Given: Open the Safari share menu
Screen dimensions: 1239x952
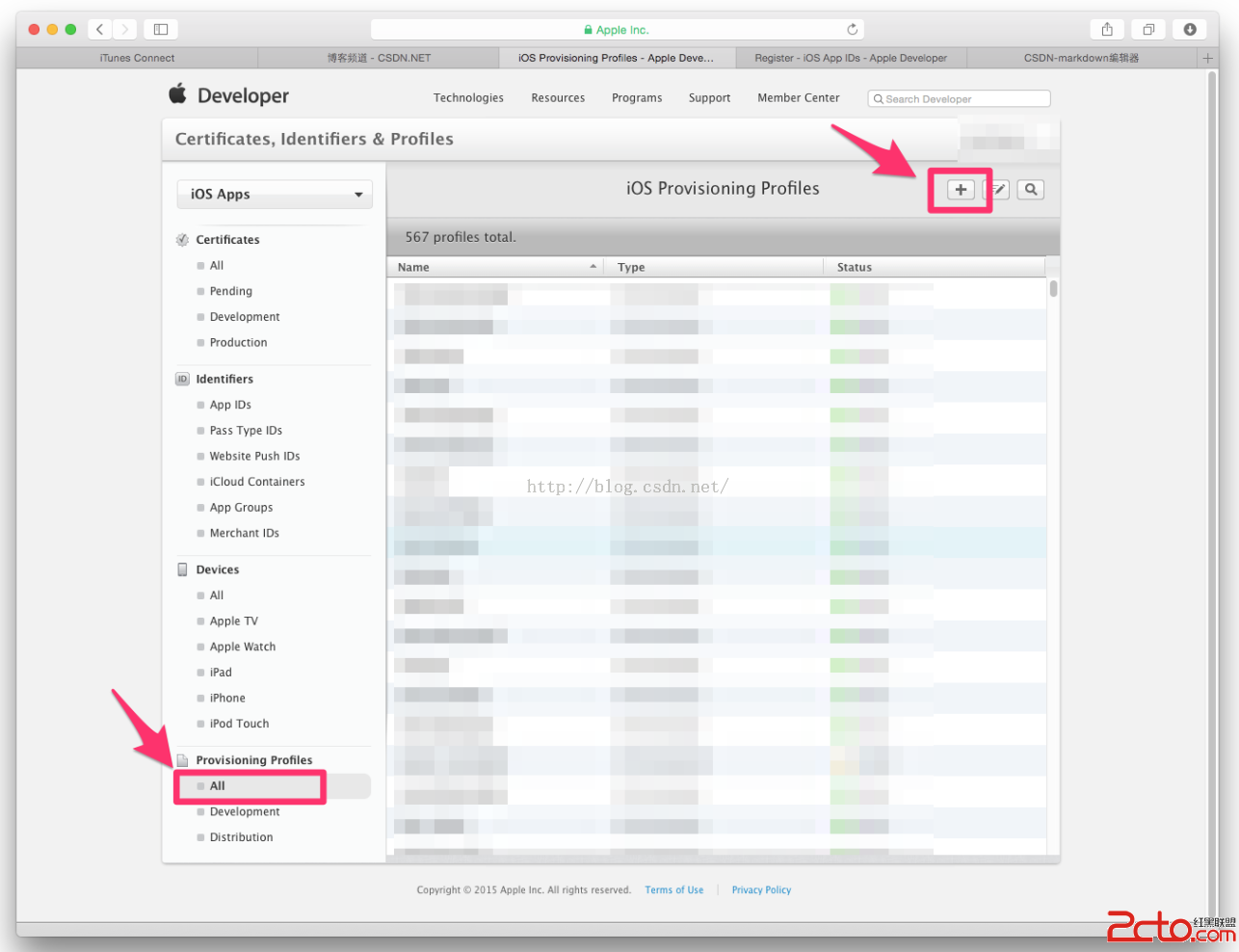Looking at the screenshot, I should (x=1107, y=30).
